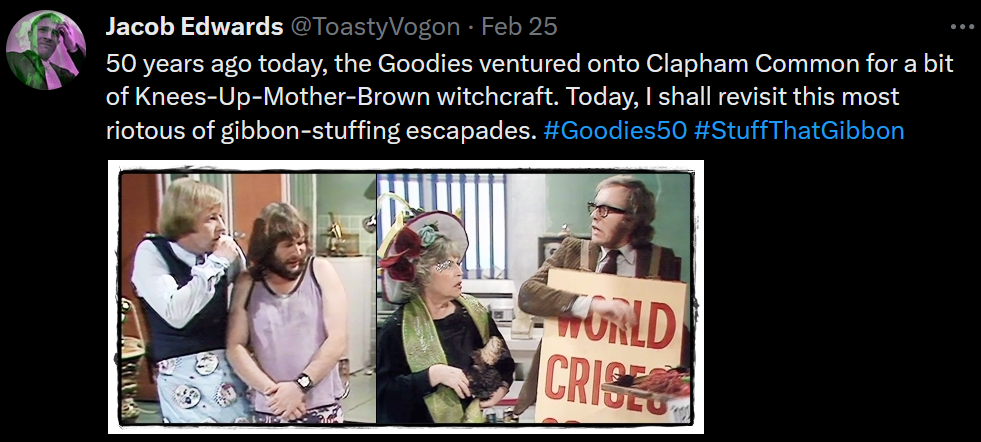Click the wristwatch in the left photo
This screenshot has height=442, width=981.
pyautogui.click(x=305, y=381)
